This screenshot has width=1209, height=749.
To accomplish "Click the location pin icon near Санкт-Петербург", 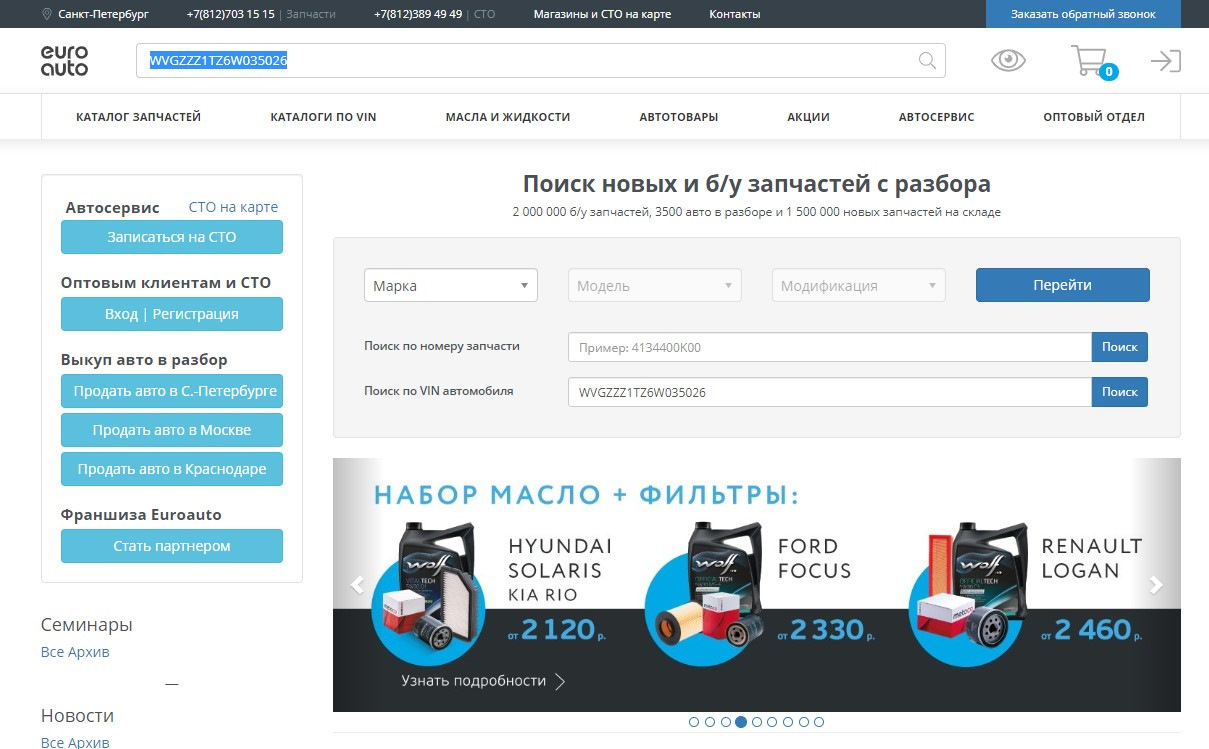I will [47, 14].
